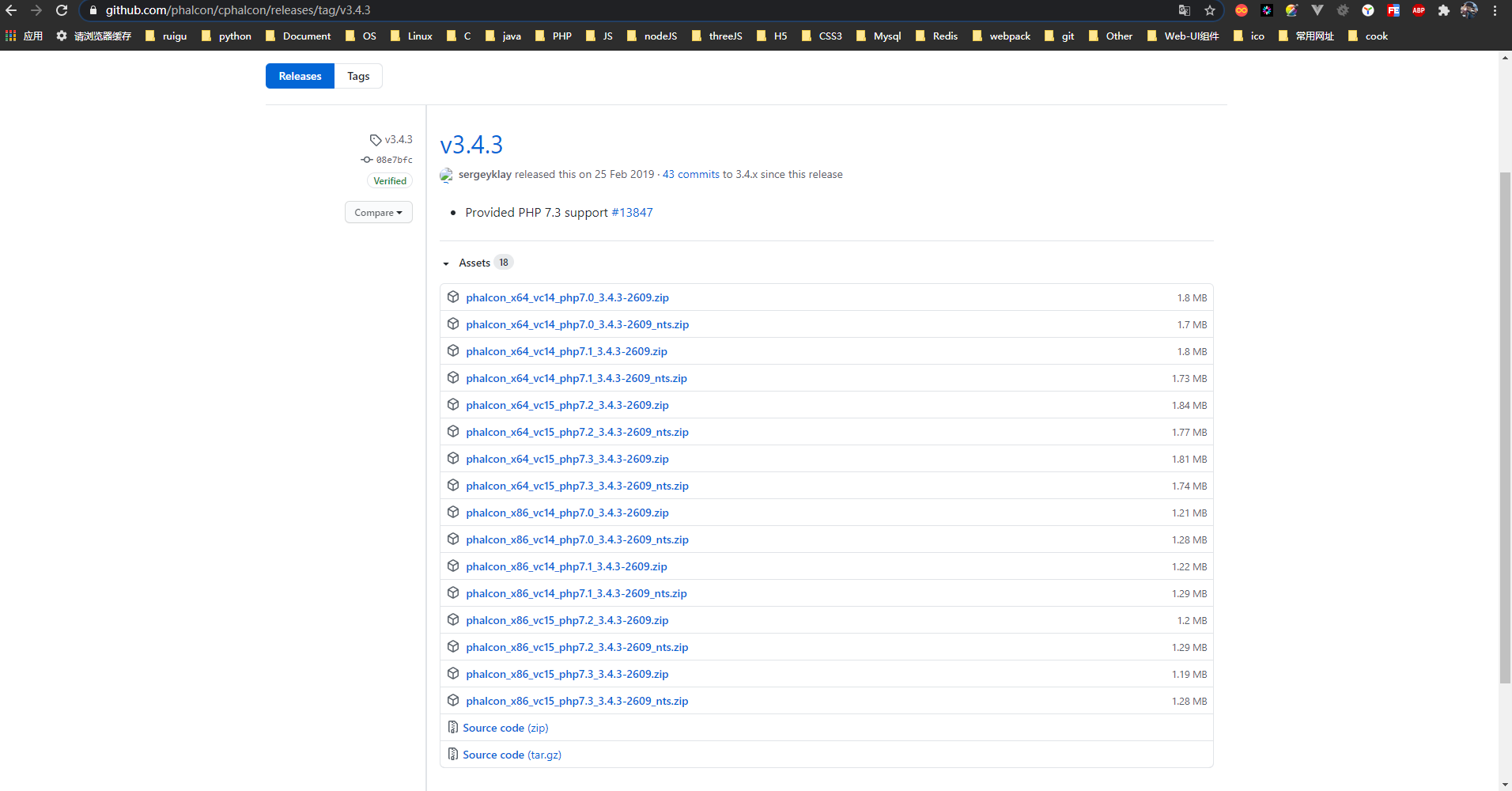Go back using the browser back arrow
Viewport: 1512px width, 791px height.
tap(11, 10)
